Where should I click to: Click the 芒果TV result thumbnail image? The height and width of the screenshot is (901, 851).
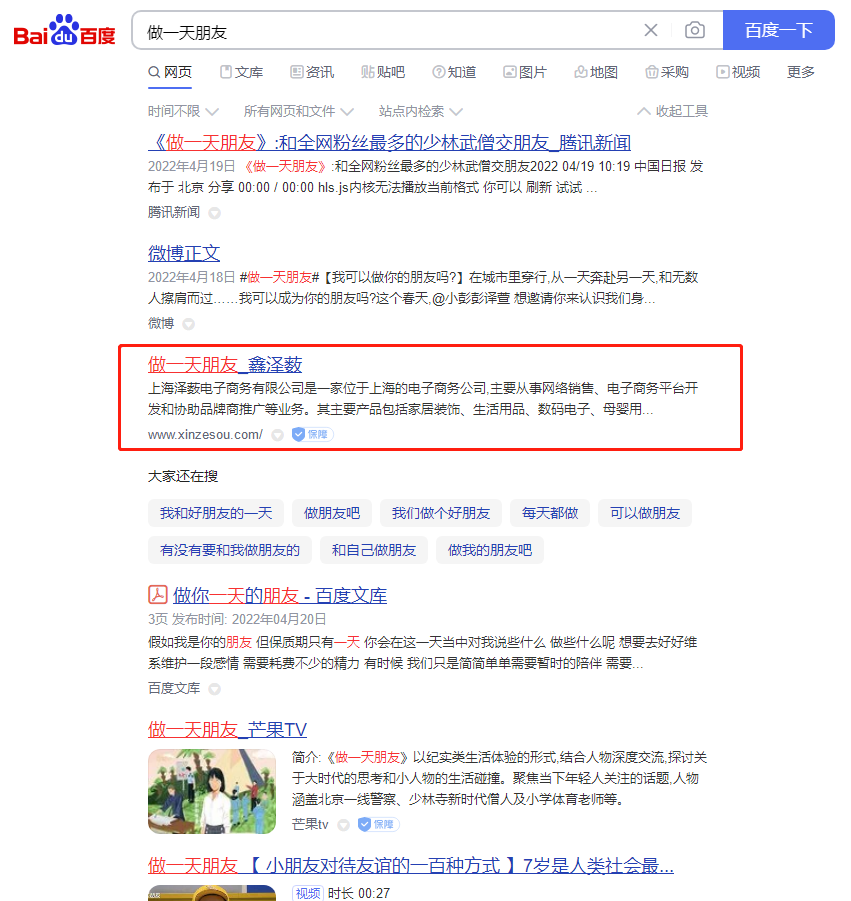[211, 791]
